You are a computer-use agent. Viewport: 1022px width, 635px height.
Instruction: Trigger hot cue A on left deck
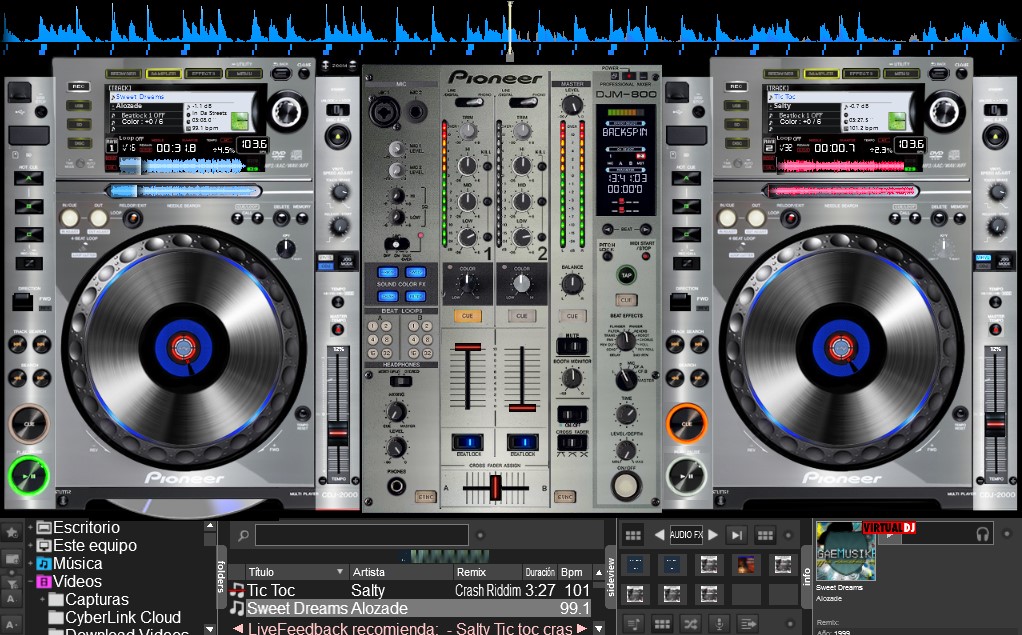click(29, 178)
